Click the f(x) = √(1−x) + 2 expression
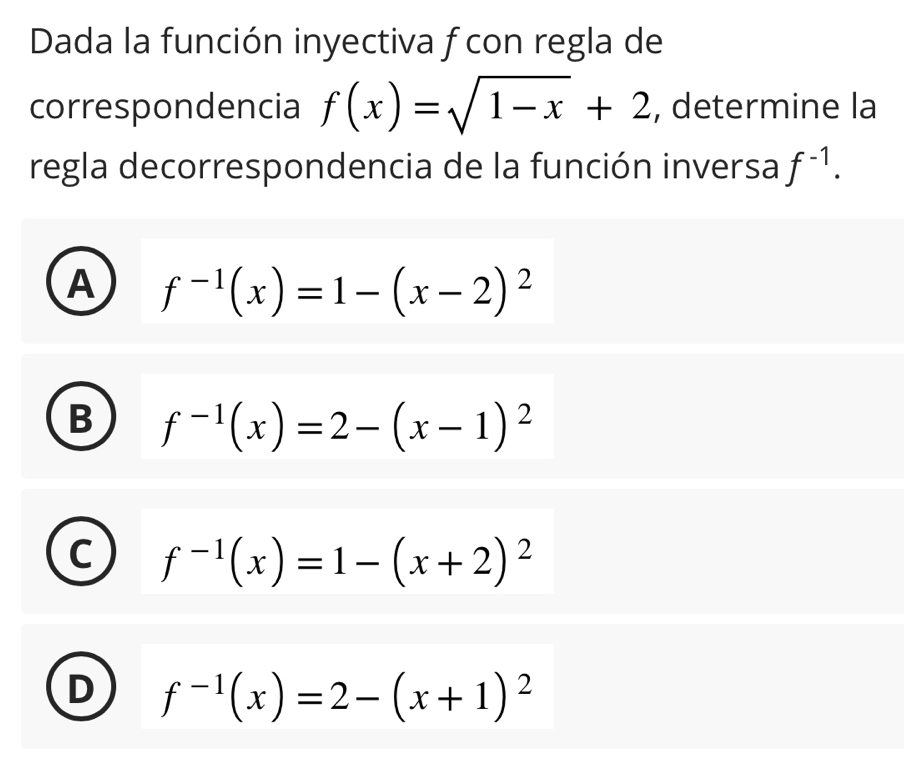 (487, 106)
